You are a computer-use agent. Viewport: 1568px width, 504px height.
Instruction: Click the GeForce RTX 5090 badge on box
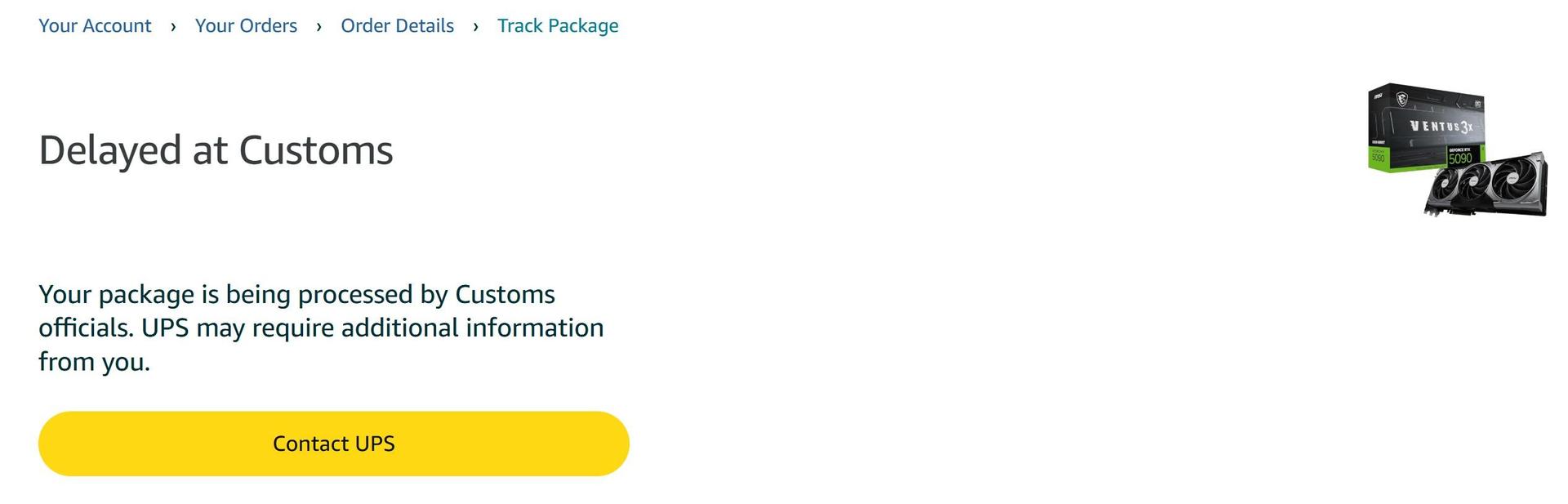pyautogui.click(x=1459, y=155)
